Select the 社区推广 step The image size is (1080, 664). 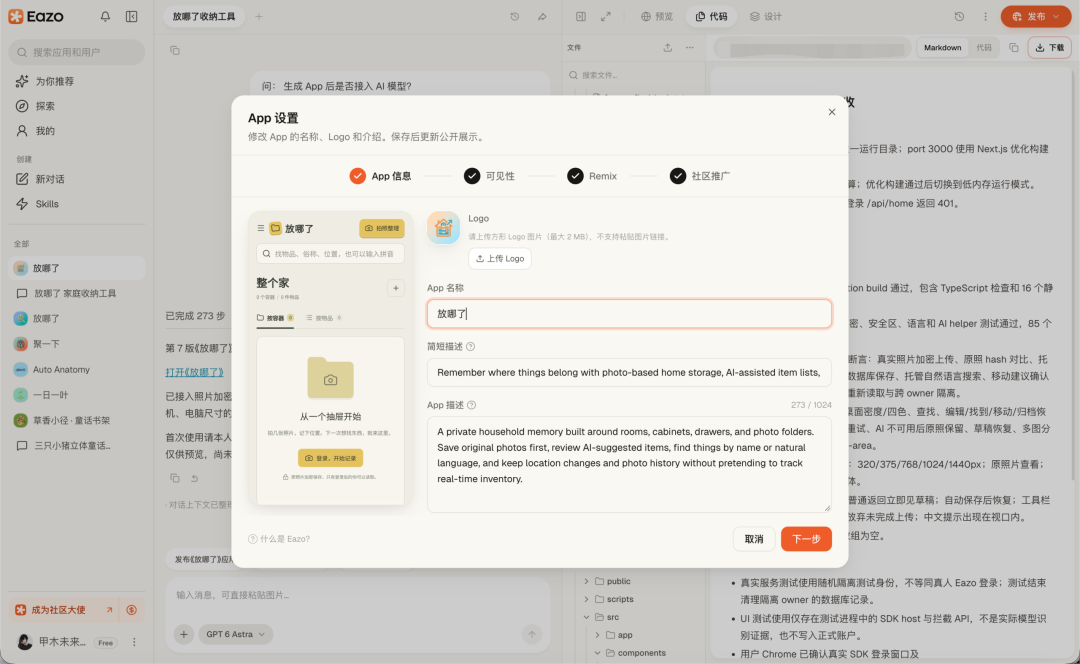click(x=699, y=176)
